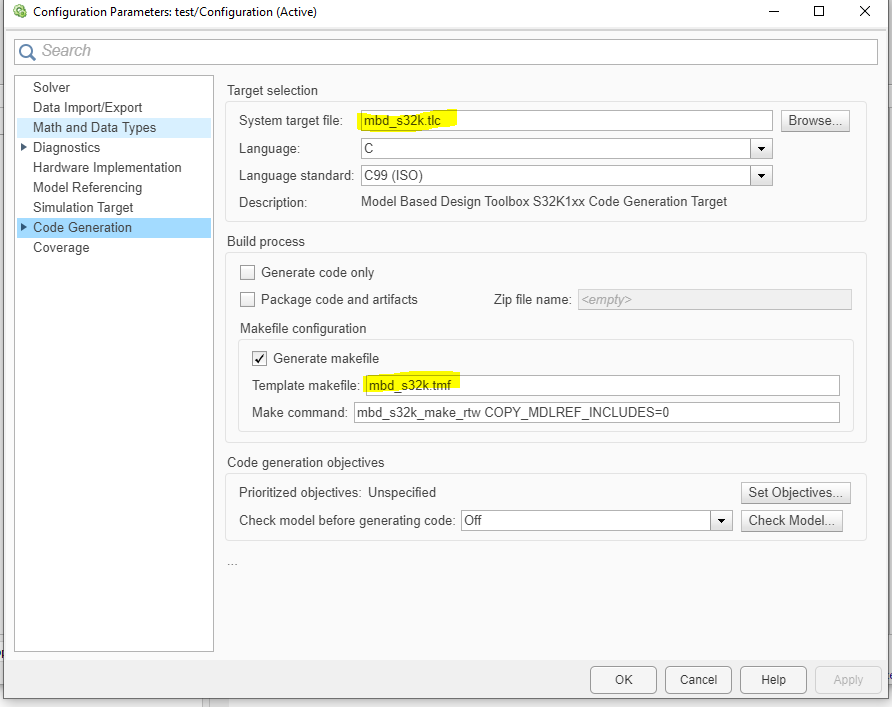This screenshot has width=892, height=707.
Task: Select Solver in the left pane
Action: point(51,87)
